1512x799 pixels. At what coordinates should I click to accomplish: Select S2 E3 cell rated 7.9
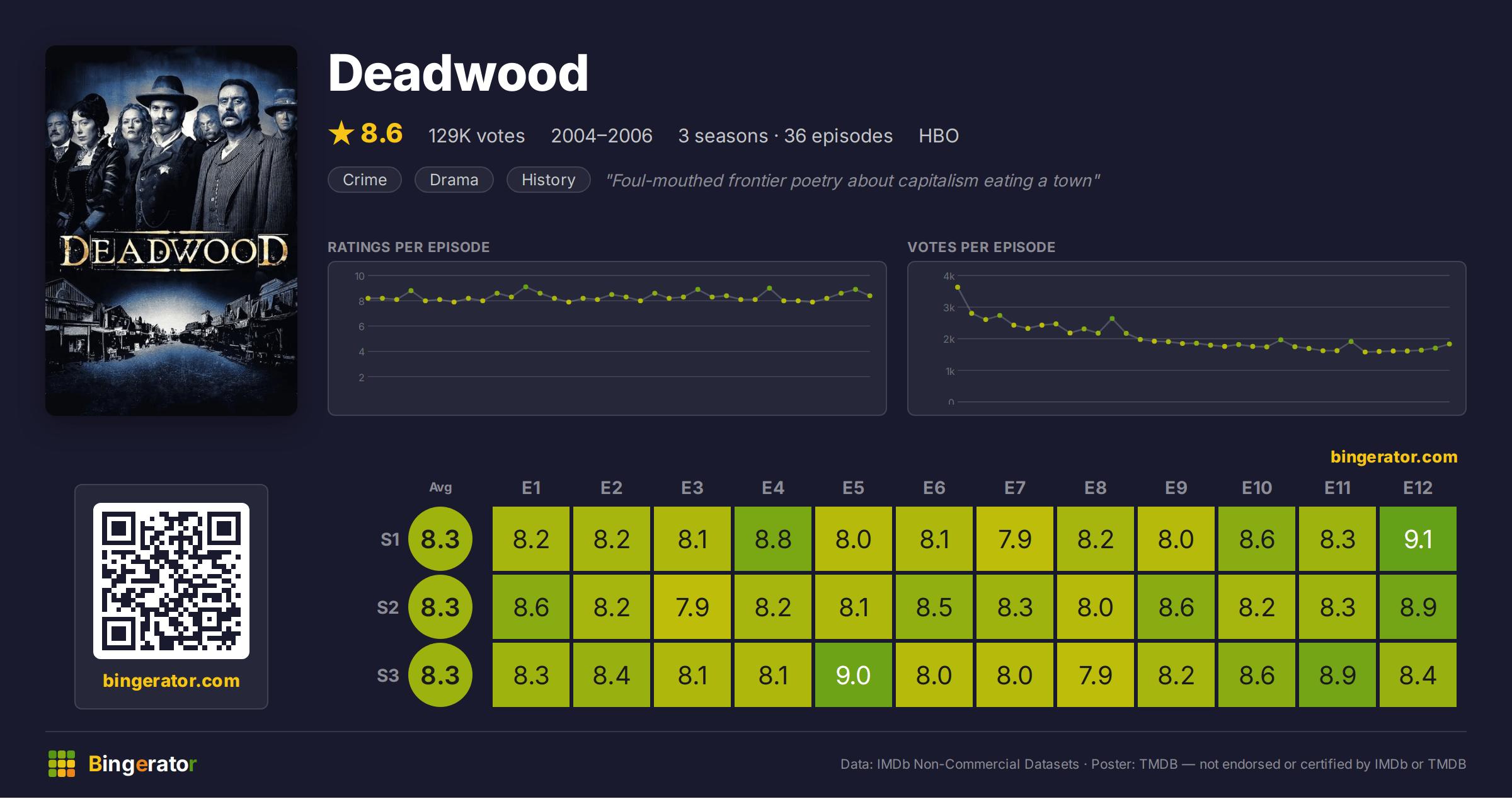(692, 607)
